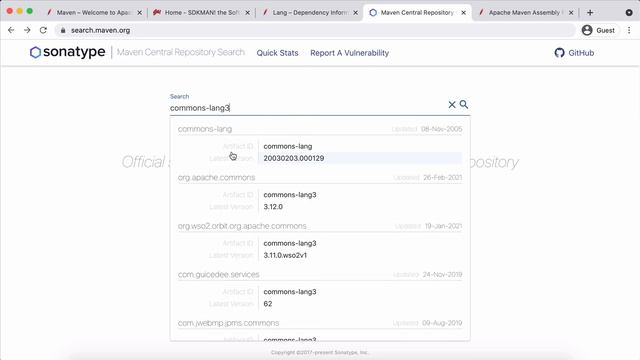Close the Maven Welcome tab

coord(140,13)
